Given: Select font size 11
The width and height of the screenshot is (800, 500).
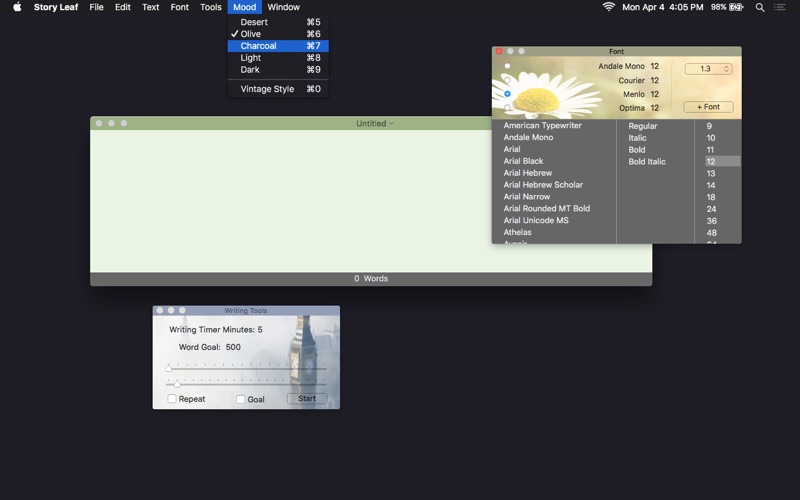Looking at the screenshot, I should point(710,149).
